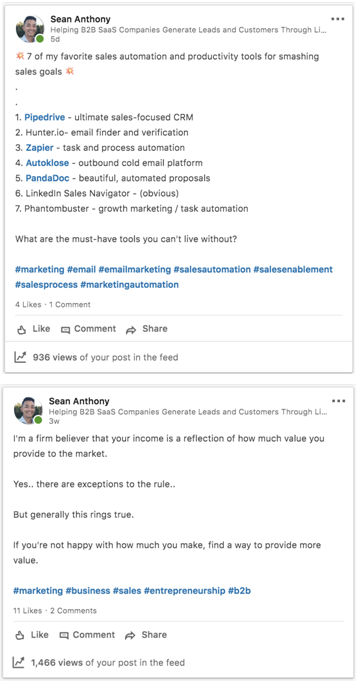
Task: Open the Zapier company link
Action: (x=40, y=148)
